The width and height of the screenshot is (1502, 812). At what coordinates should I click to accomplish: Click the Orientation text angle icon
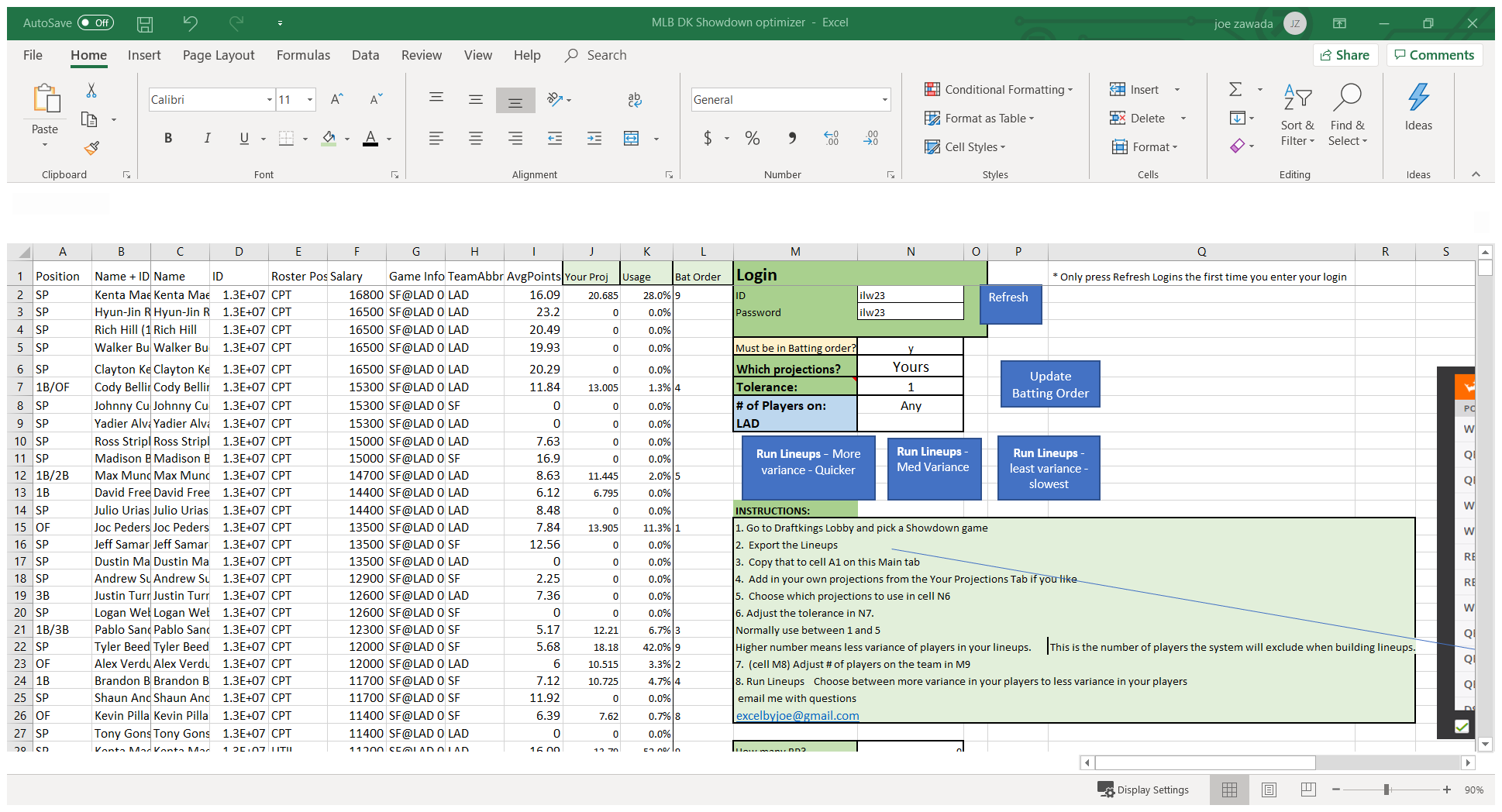(x=554, y=99)
